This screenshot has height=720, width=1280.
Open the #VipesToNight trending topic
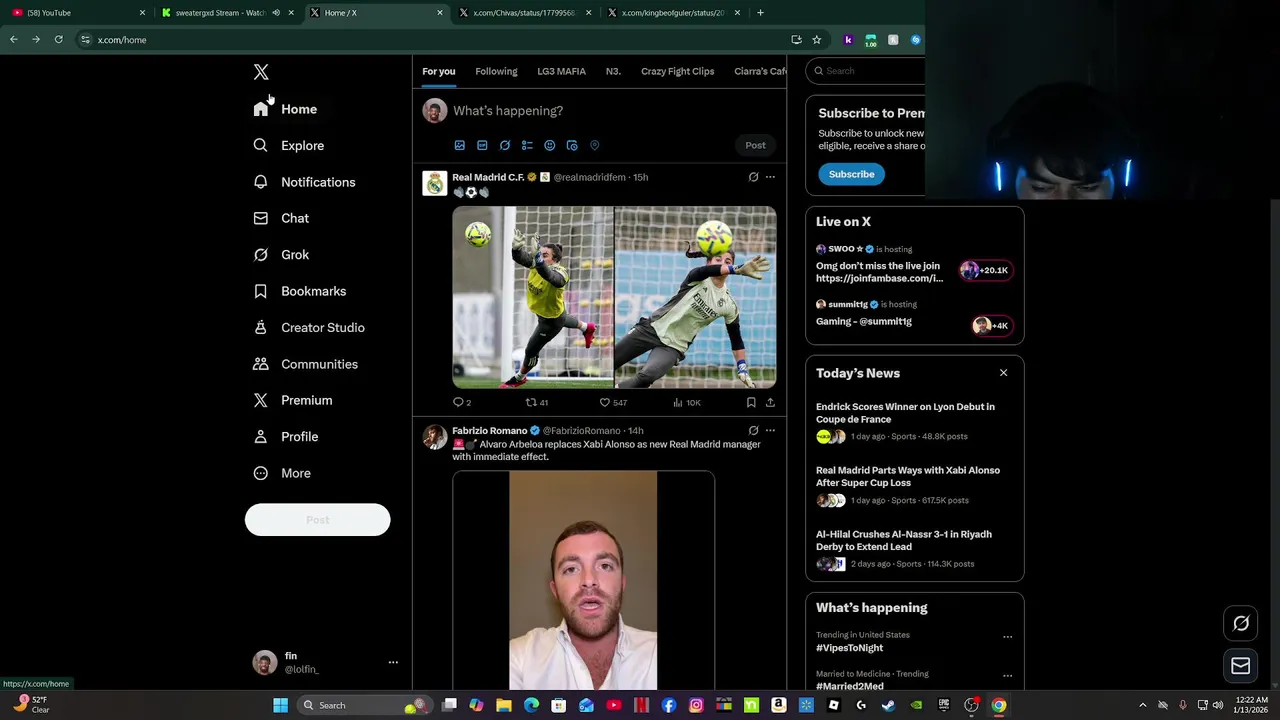click(849, 648)
